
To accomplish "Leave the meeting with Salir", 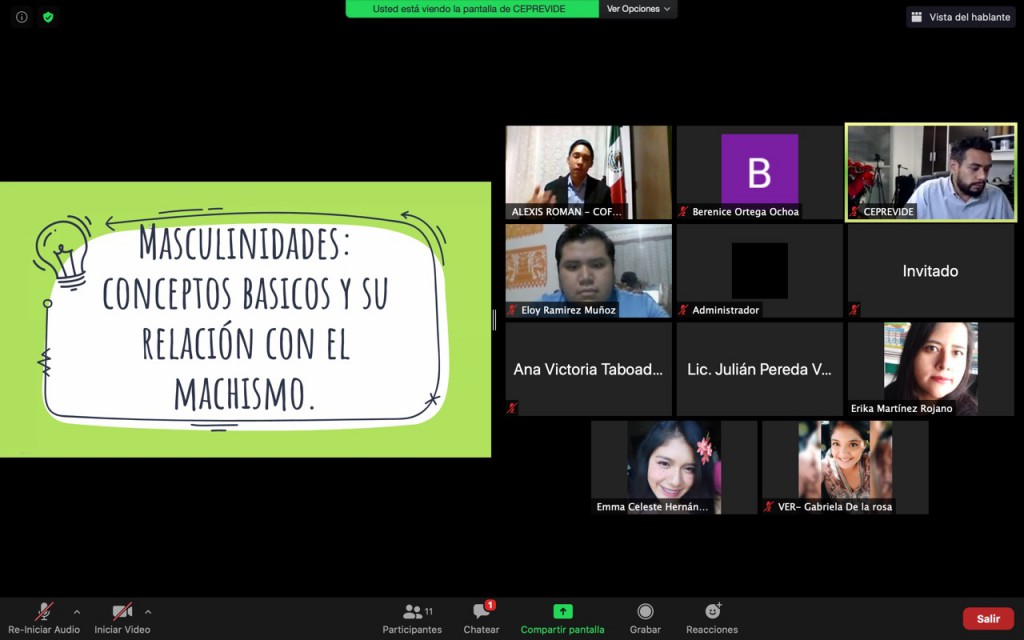I will pyautogui.click(x=988, y=618).
